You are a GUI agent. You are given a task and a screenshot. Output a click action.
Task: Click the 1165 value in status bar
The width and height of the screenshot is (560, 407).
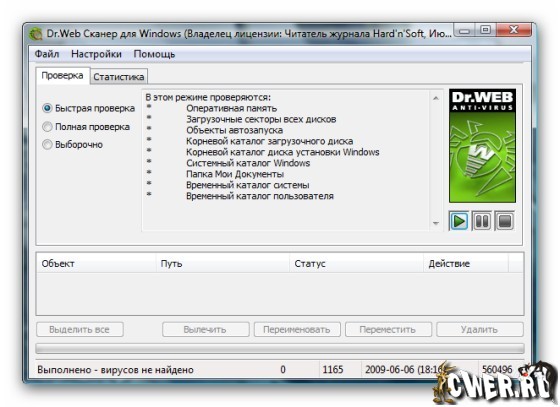pyautogui.click(x=333, y=369)
